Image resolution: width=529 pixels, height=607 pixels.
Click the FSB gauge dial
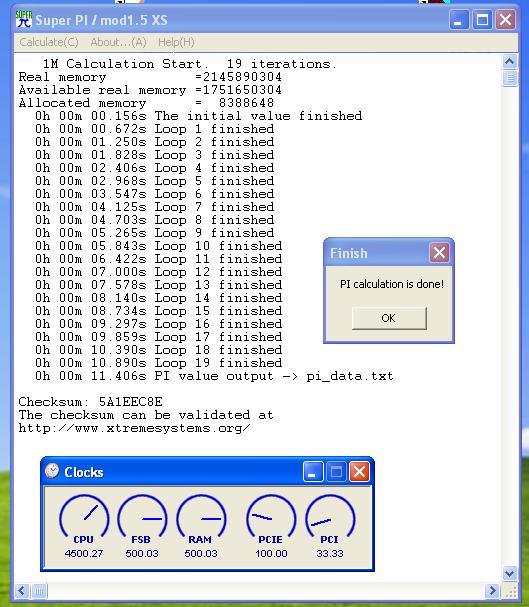click(142, 516)
